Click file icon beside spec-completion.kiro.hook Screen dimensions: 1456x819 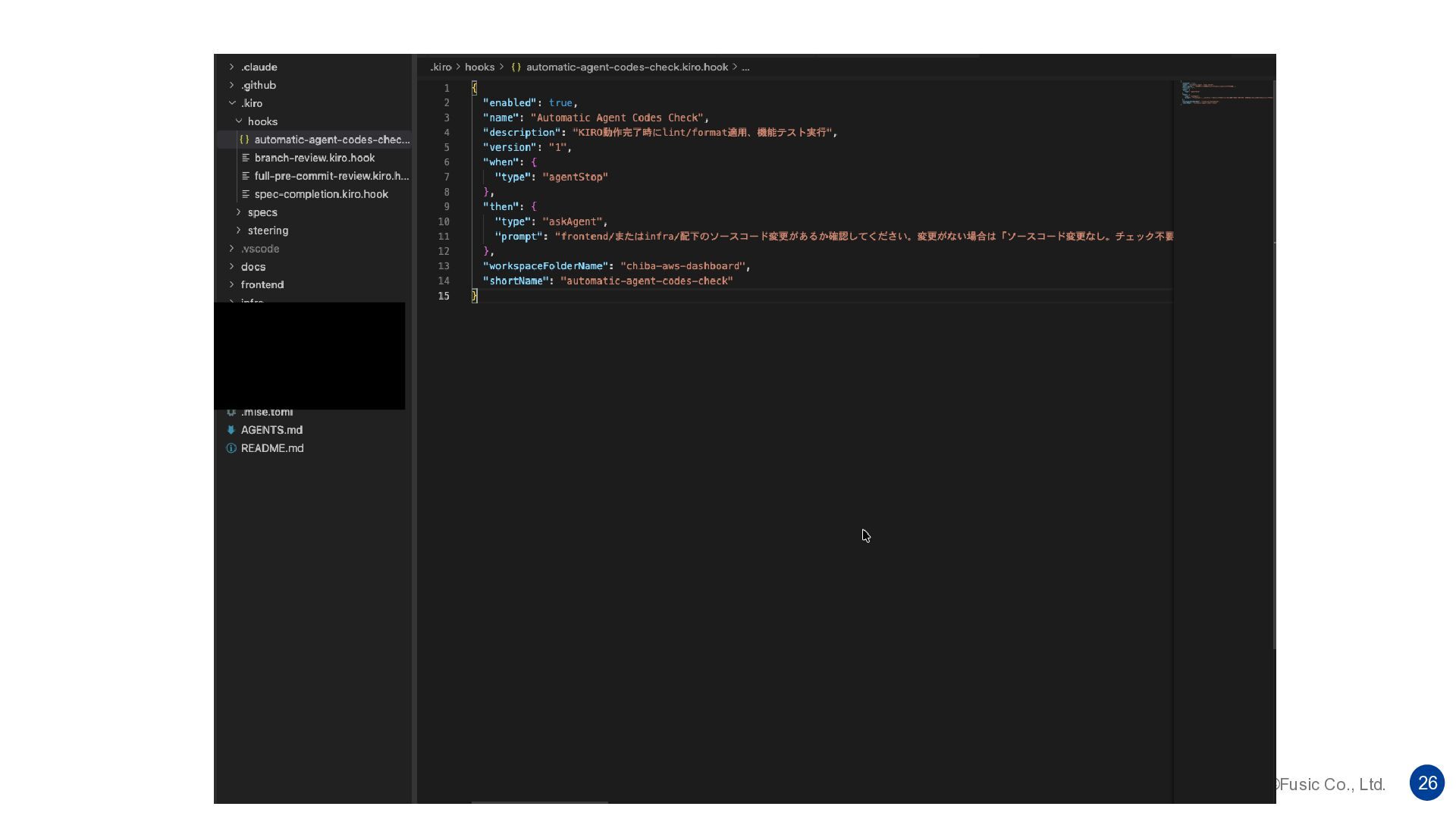point(246,194)
